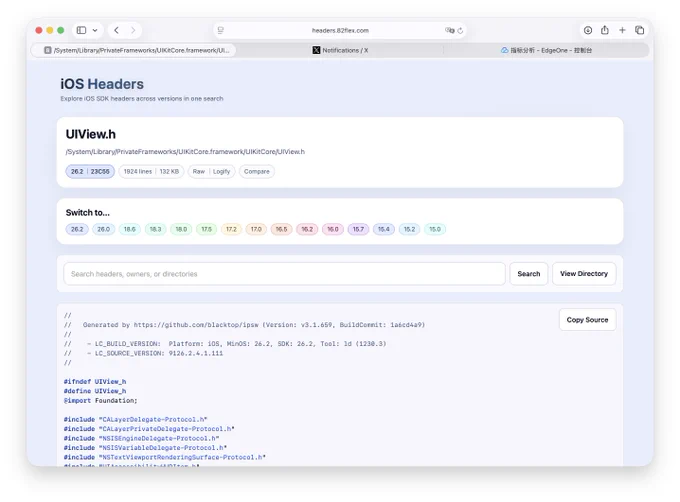Viewport: 680px width, 502px height.
Task: Switch to version 15.4
Action: coord(384,229)
